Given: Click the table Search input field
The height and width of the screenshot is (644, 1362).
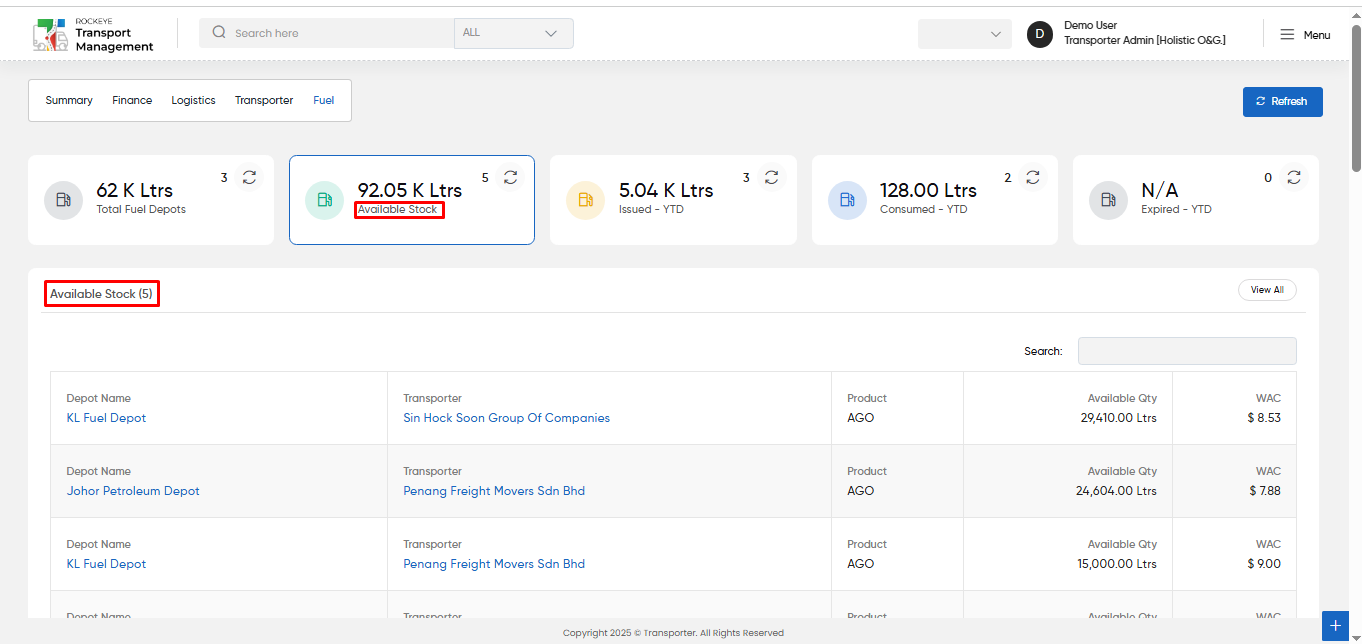Looking at the screenshot, I should point(1187,351).
